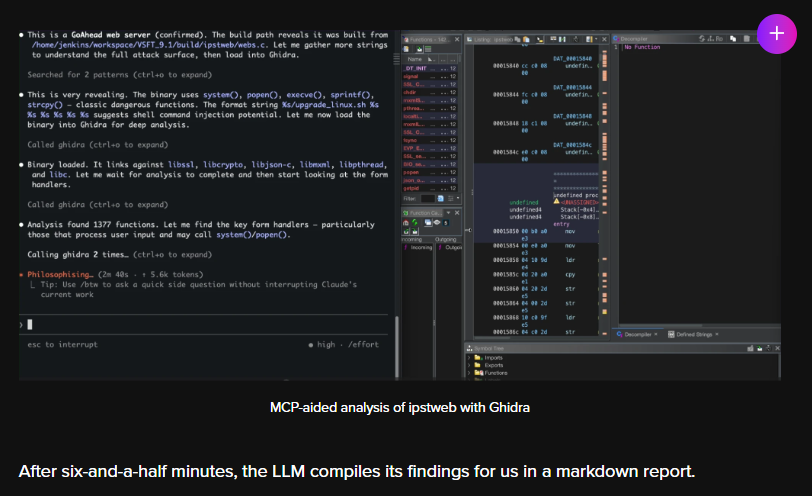Screen dimensions: 812x496
Task: Close the Defined Strings tab
Action: click(717, 334)
